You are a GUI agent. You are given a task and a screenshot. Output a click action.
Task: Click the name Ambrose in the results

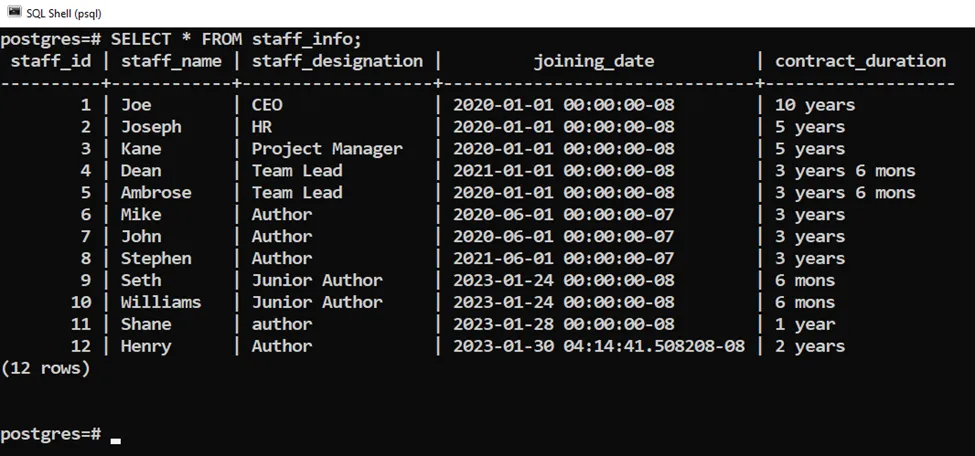[156, 193]
